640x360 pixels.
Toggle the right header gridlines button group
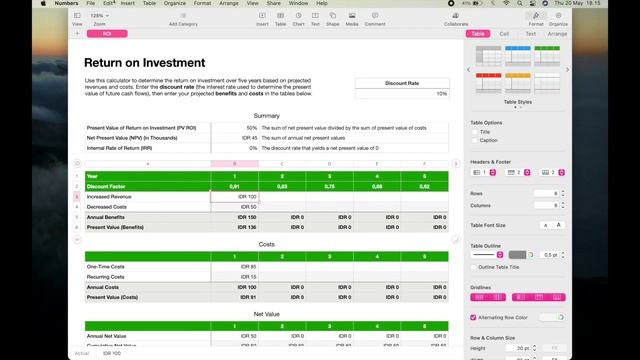pos(538,297)
